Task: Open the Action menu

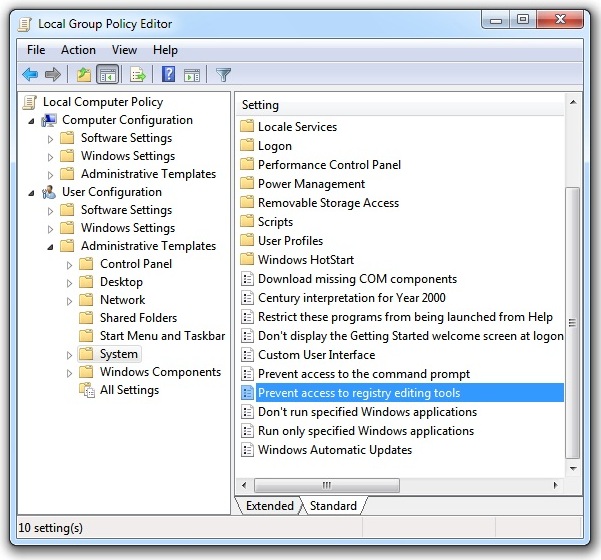Action: (x=78, y=50)
